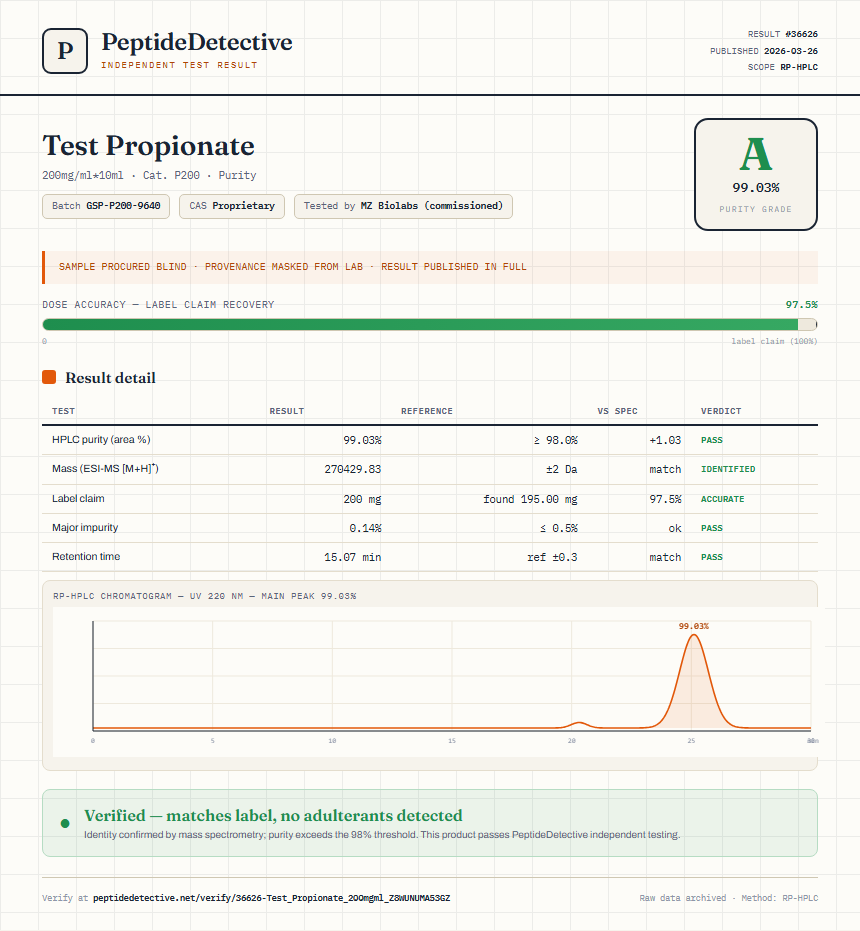
Task: Click the found 195.00 mg reference
Action: tap(530, 499)
